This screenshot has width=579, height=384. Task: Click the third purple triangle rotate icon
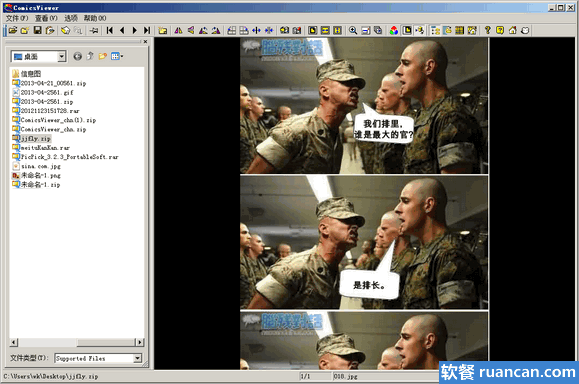203,30
